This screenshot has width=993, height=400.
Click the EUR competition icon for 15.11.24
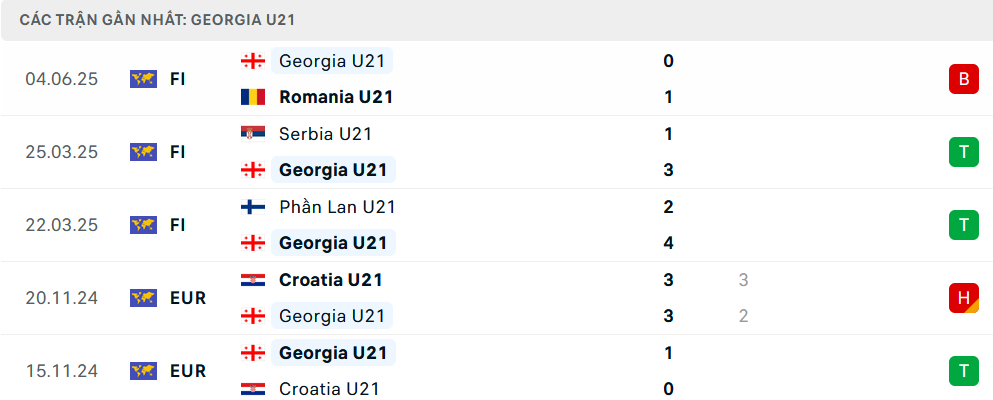(x=143, y=371)
